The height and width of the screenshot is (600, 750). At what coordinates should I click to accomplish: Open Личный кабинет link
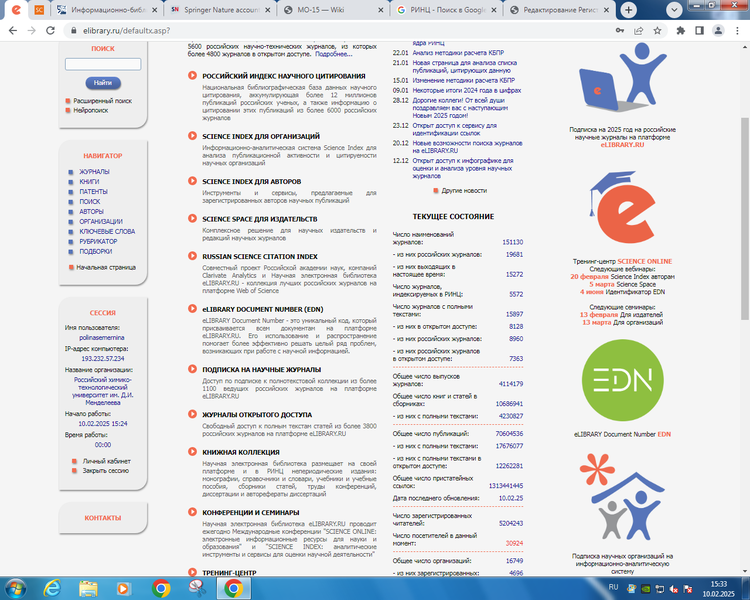tap(107, 461)
